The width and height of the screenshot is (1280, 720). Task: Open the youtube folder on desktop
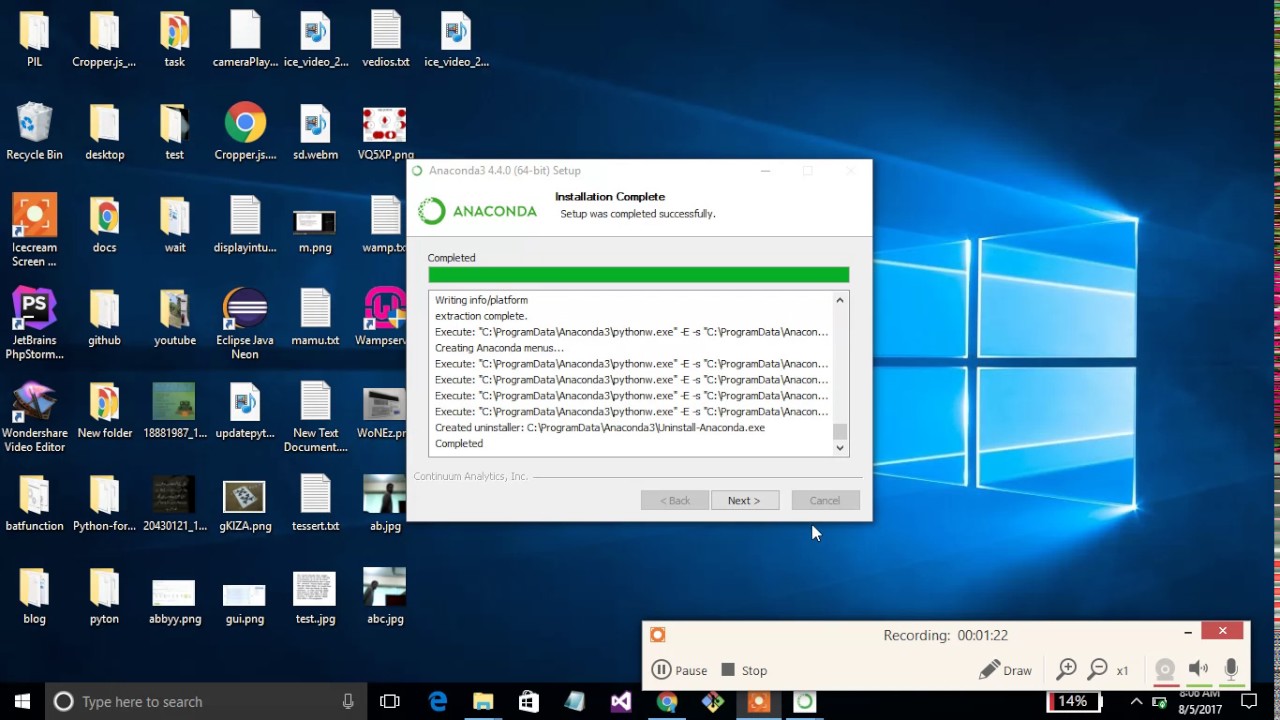pyautogui.click(x=175, y=318)
